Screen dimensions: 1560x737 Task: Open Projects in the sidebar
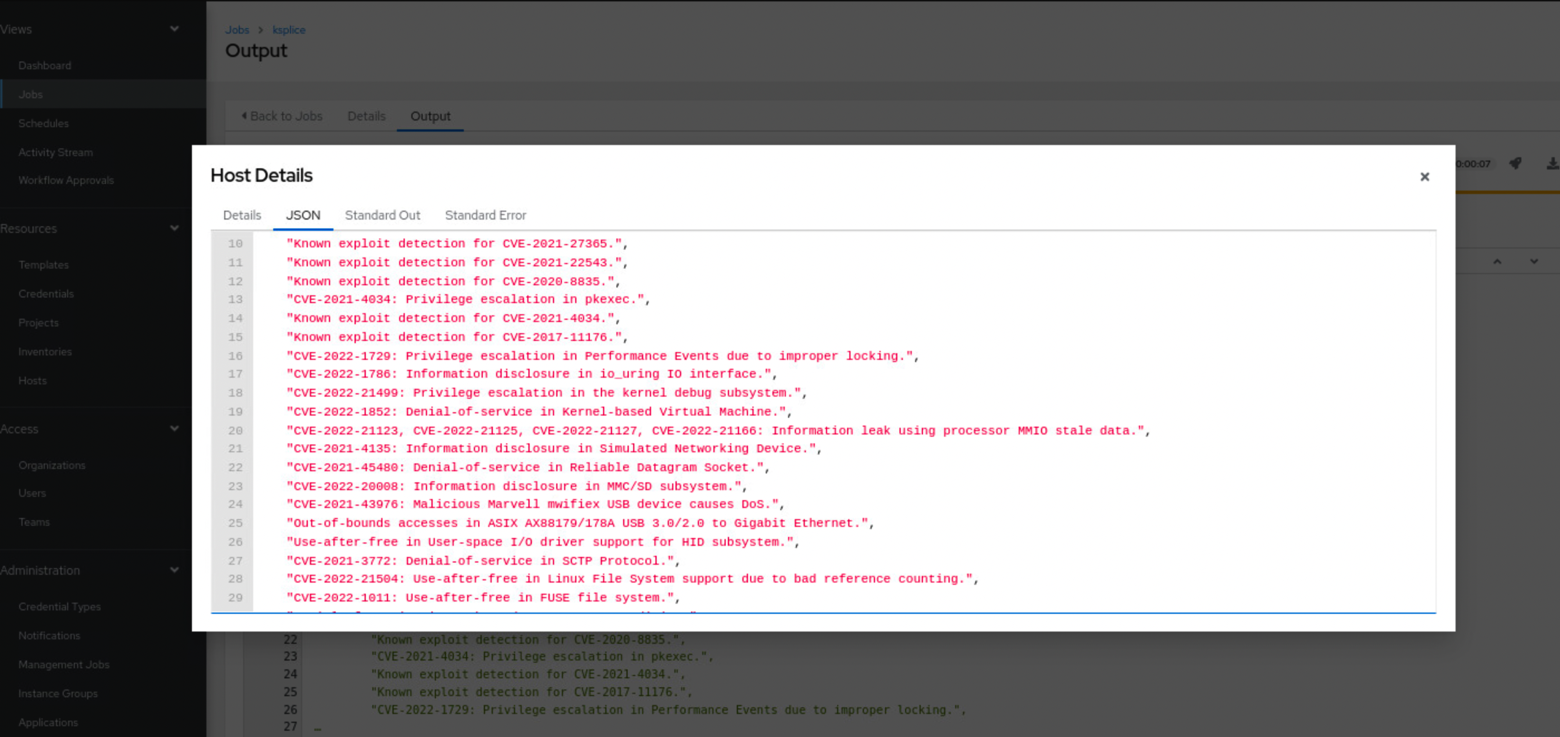(38, 323)
